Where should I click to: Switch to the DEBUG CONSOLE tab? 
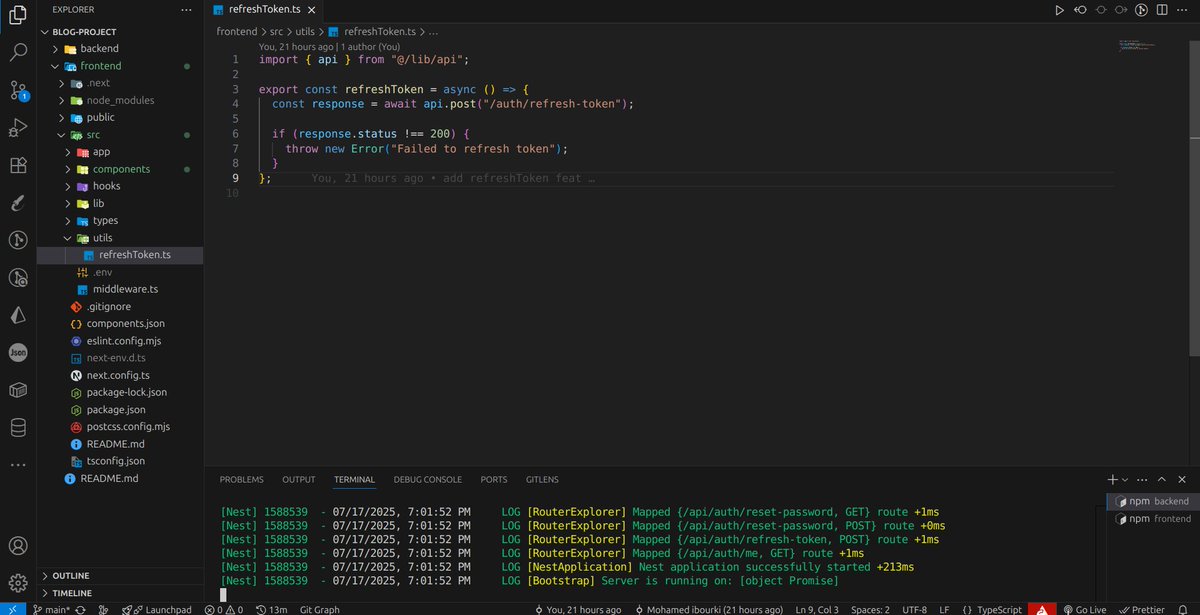(428, 480)
